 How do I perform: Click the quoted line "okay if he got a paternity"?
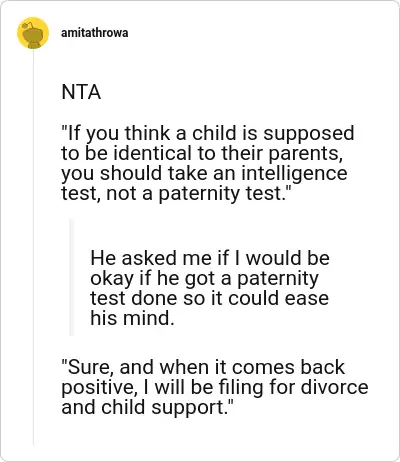coord(204,279)
